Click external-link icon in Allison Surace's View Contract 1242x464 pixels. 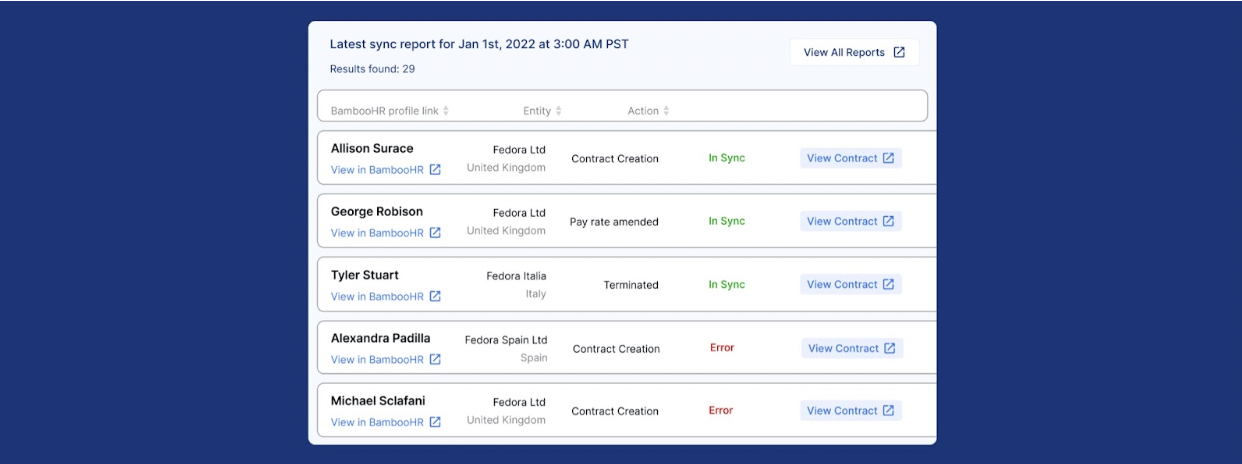pyautogui.click(x=888, y=158)
